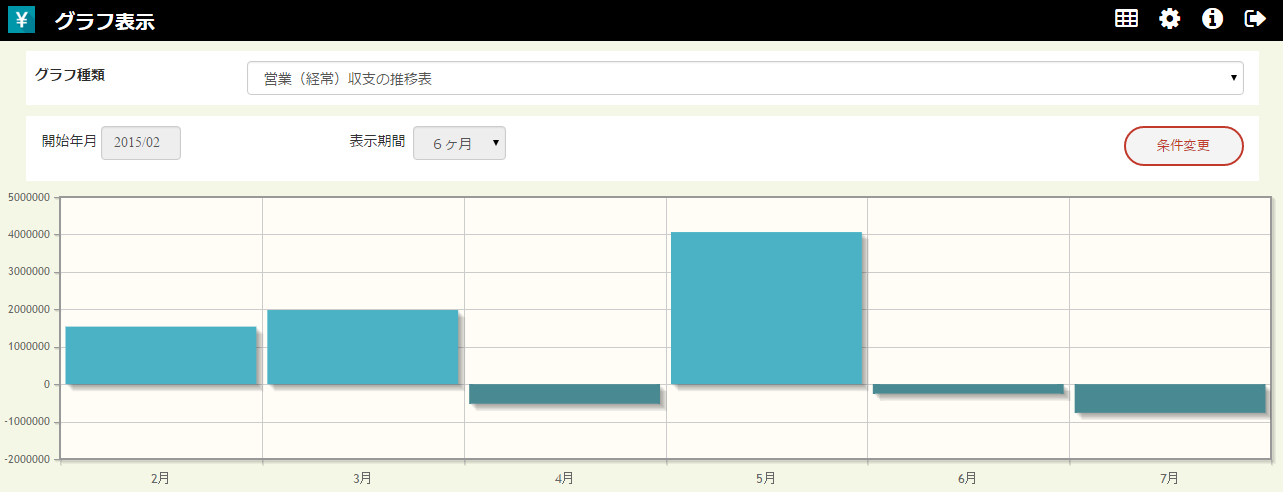Select the small negative June bar

click(x=967, y=389)
